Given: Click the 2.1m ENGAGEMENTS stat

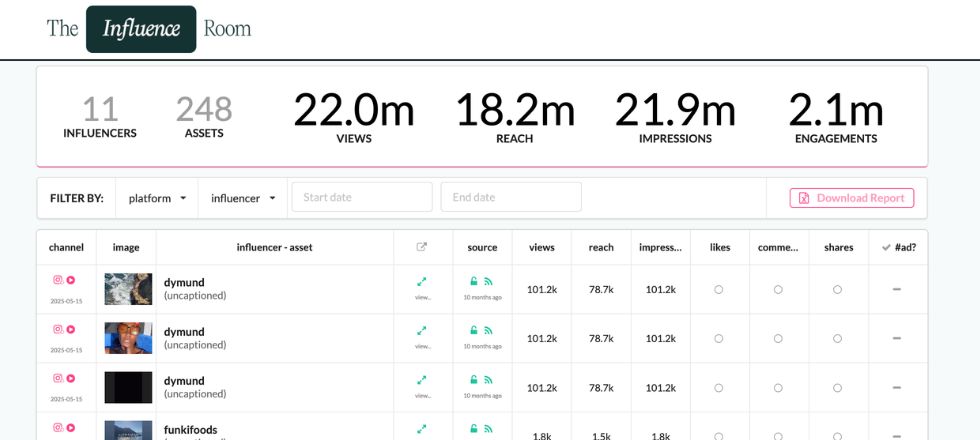Looking at the screenshot, I should tap(836, 118).
